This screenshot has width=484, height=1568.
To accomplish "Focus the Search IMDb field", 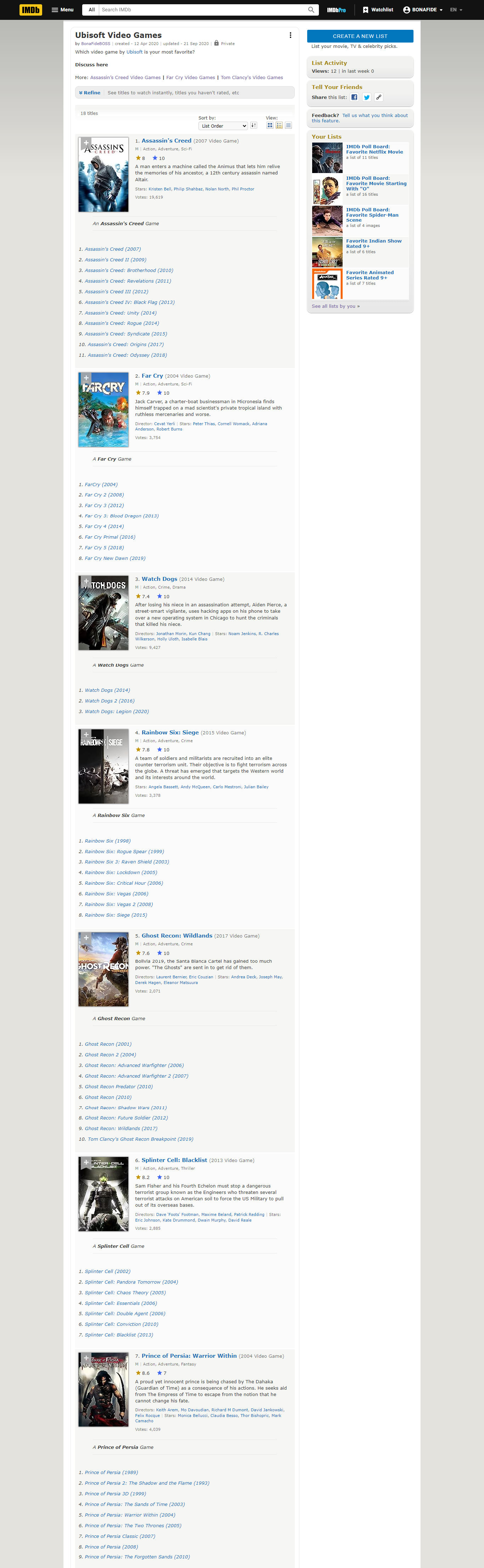I will pos(202,10).
